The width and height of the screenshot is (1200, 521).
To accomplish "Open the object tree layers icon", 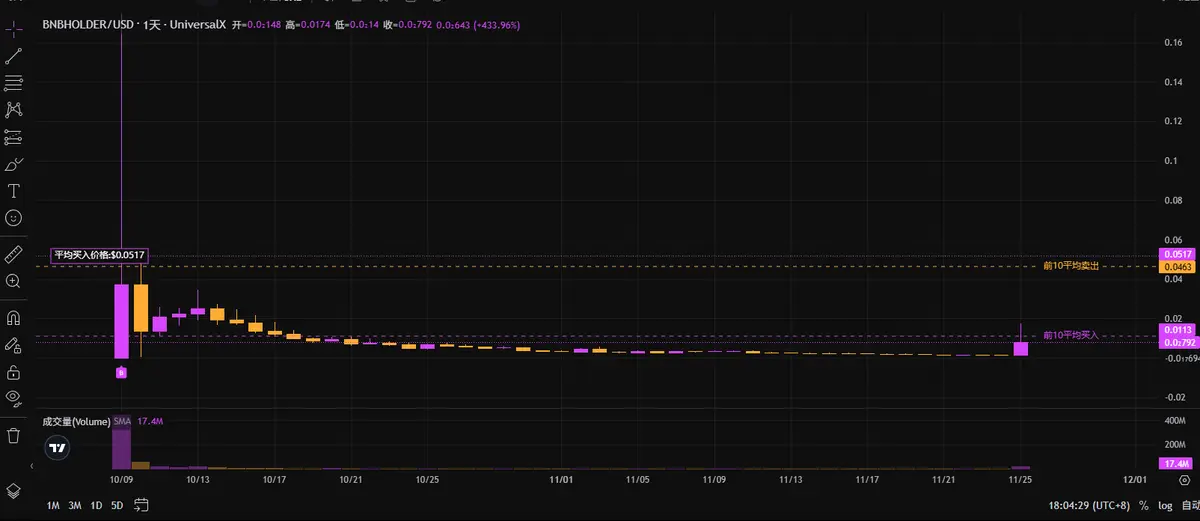I will click(14, 491).
